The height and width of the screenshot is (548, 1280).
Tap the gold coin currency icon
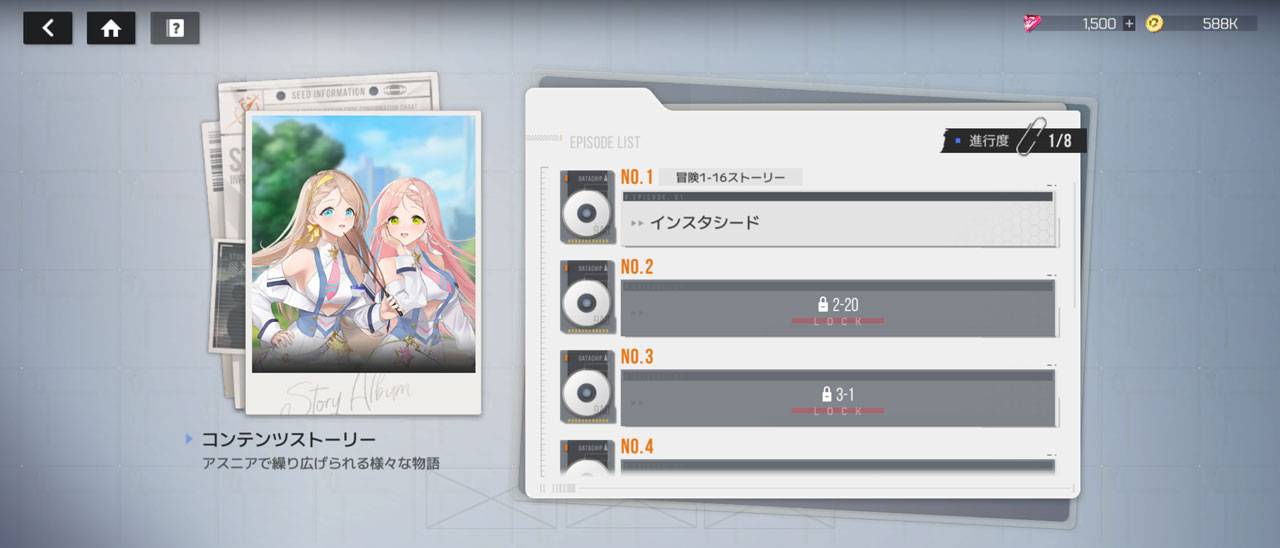click(1155, 23)
